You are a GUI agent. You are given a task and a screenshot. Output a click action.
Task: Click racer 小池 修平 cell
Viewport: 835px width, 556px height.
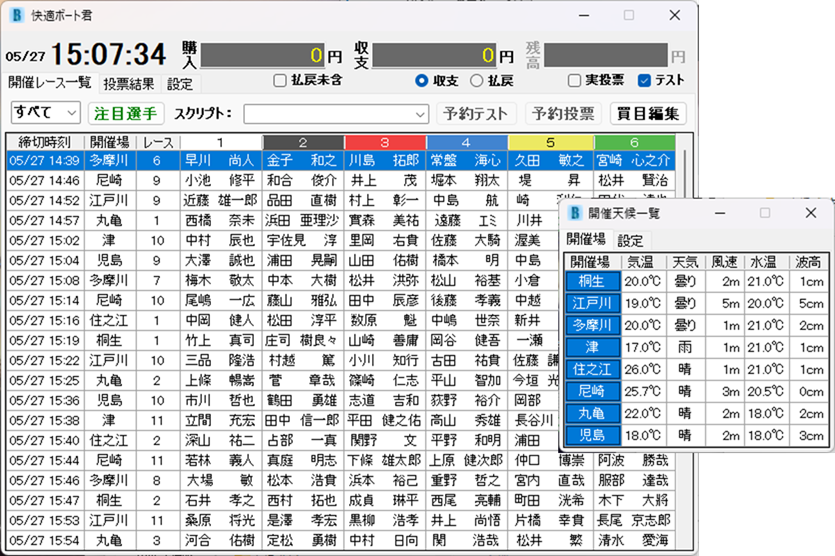pyautogui.click(x=220, y=181)
